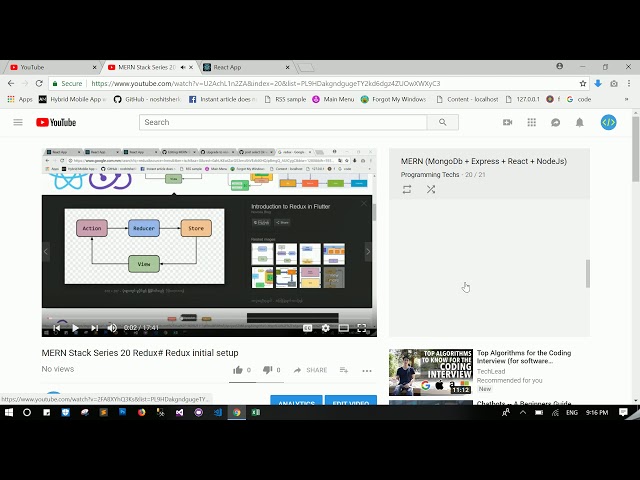Open the Action Center notifications
Image resolution: width=640 pixels, height=480 pixels.
[623, 412]
